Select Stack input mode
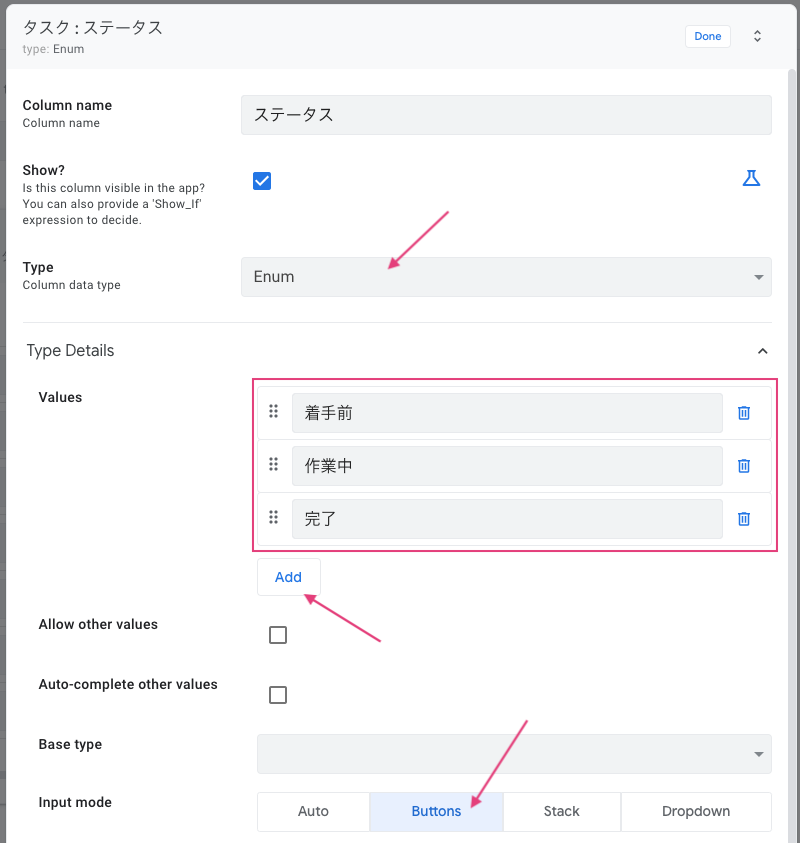This screenshot has width=800, height=843. tap(562, 811)
